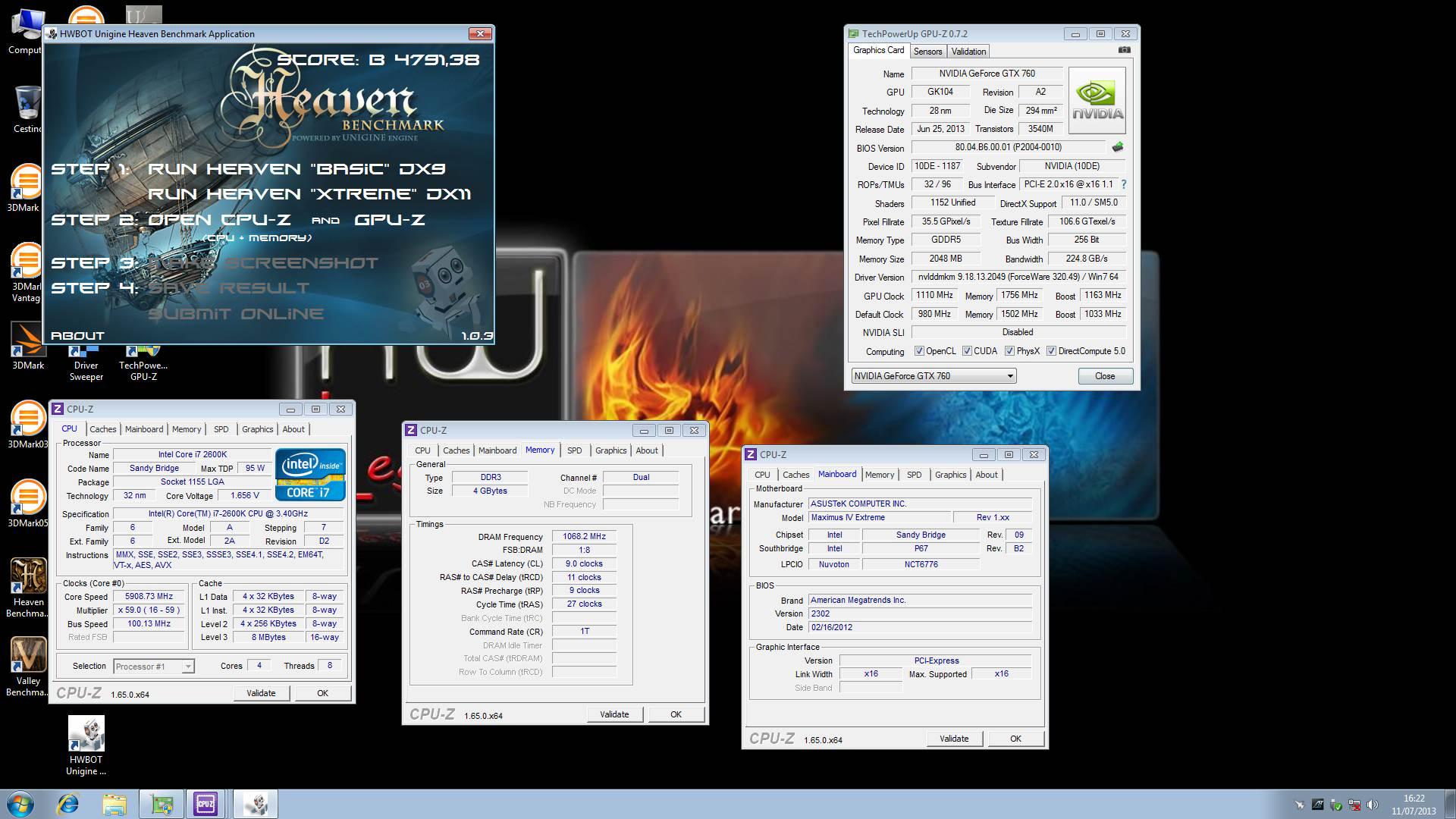
Task: Toggle the PhysX checkbox in GPU-Z
Action: click(x=1009, y=351)
